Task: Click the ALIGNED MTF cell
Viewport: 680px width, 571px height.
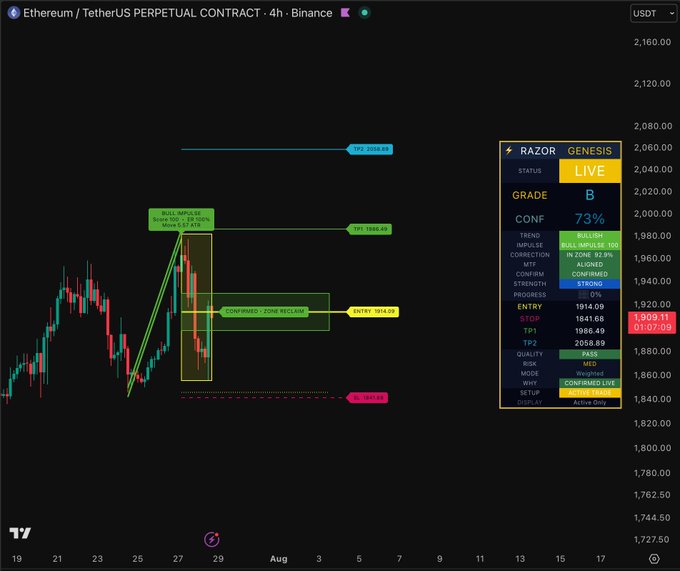Action: tap(589, 264)
